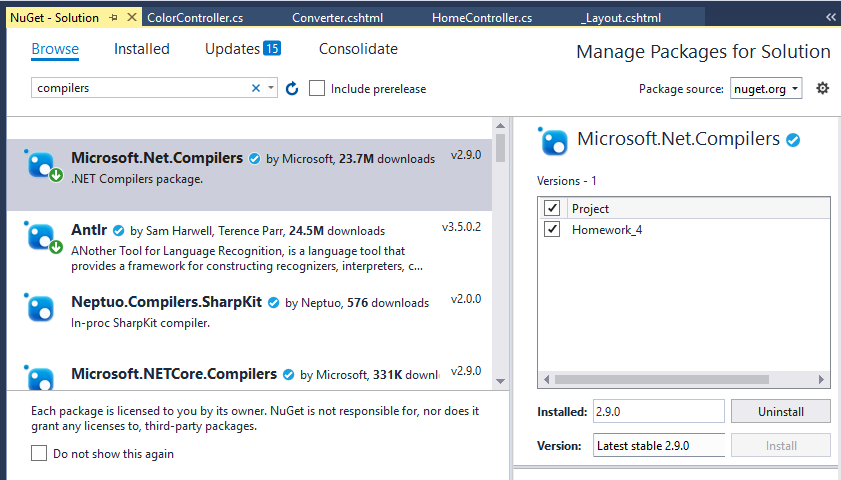Click the Antlr package icon
This screenshot has height=480, width=841.
(x=42, y=237)
